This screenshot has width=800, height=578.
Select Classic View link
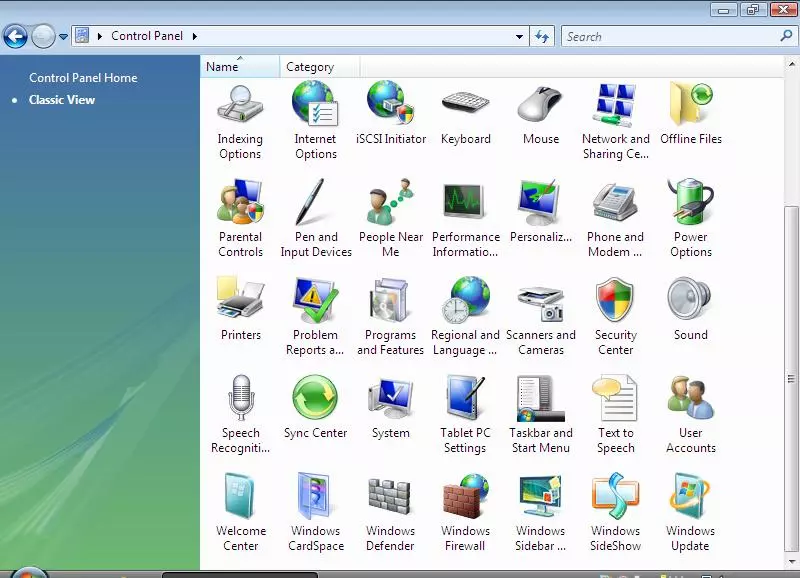[x=62, y=99]
